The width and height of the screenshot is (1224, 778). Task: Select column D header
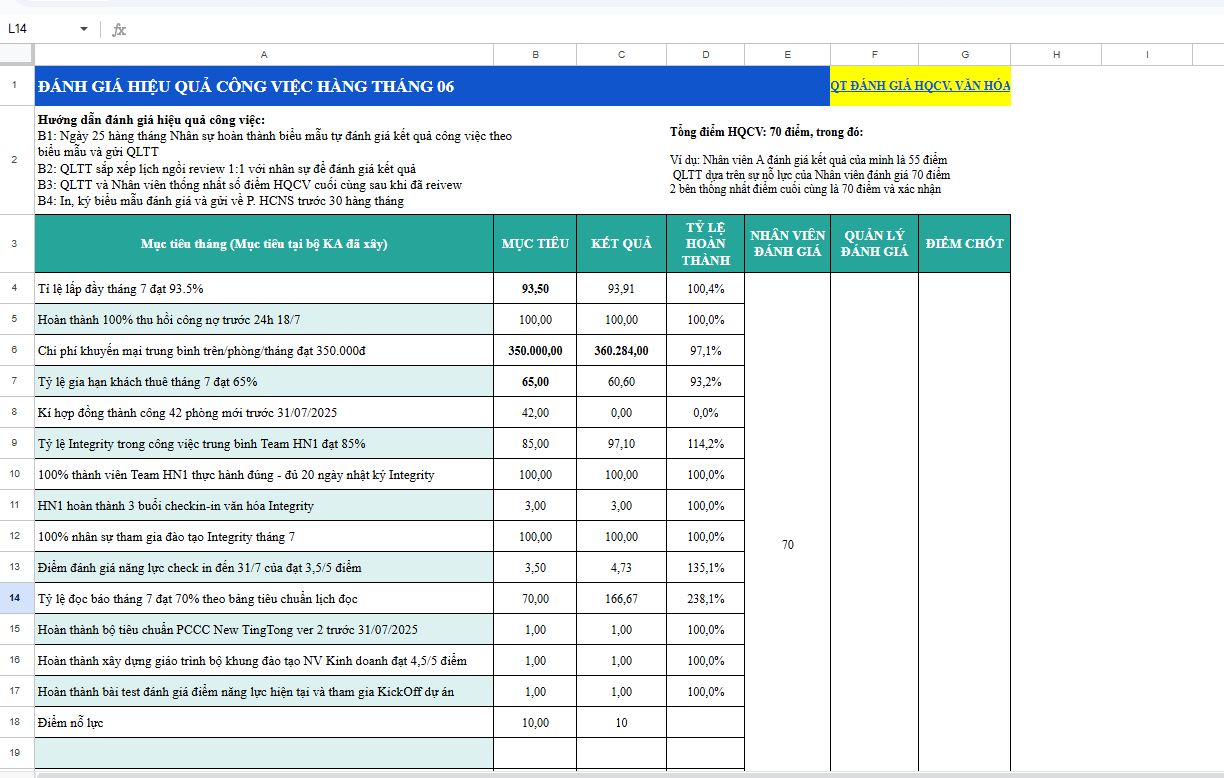point(705,55)
